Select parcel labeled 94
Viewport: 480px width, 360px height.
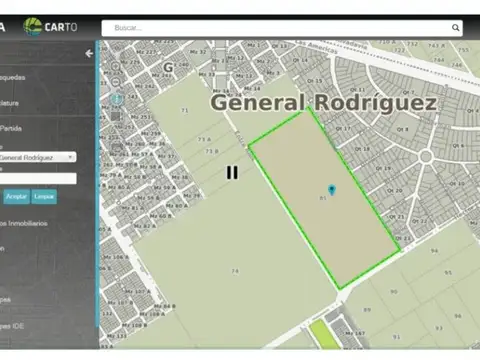[434, 251]
